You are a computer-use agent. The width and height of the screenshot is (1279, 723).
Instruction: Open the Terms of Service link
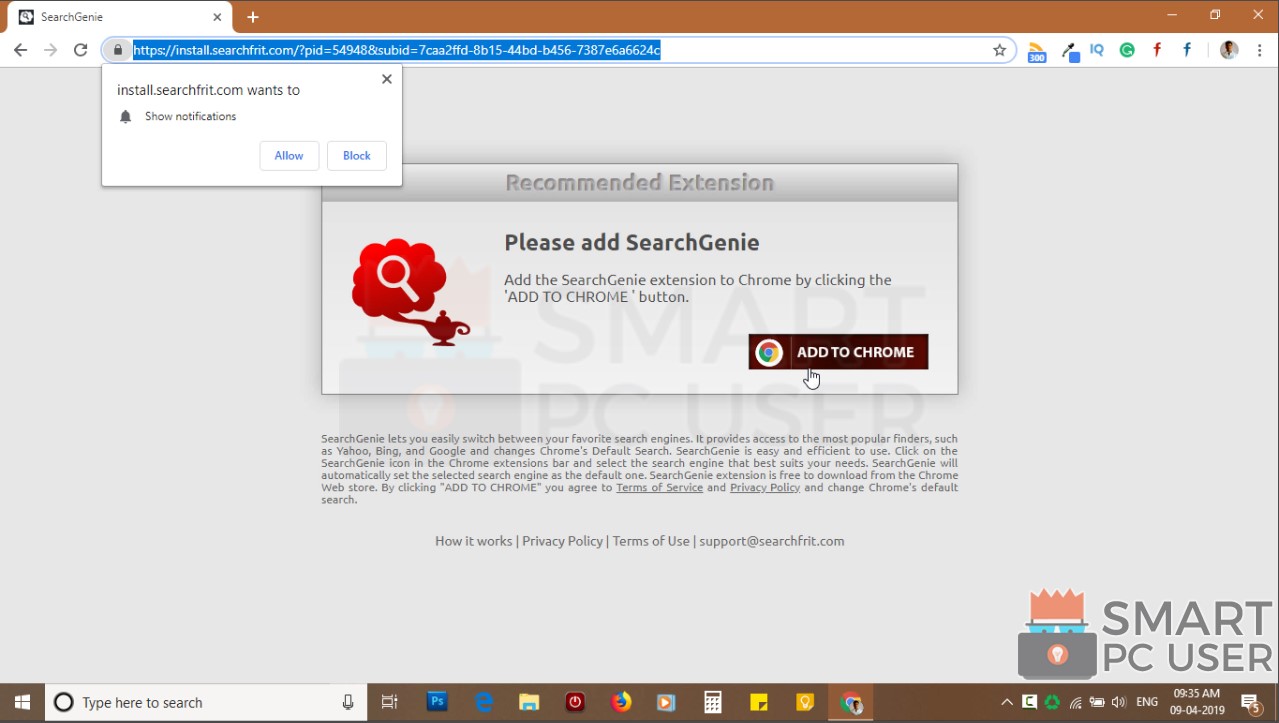659,487
